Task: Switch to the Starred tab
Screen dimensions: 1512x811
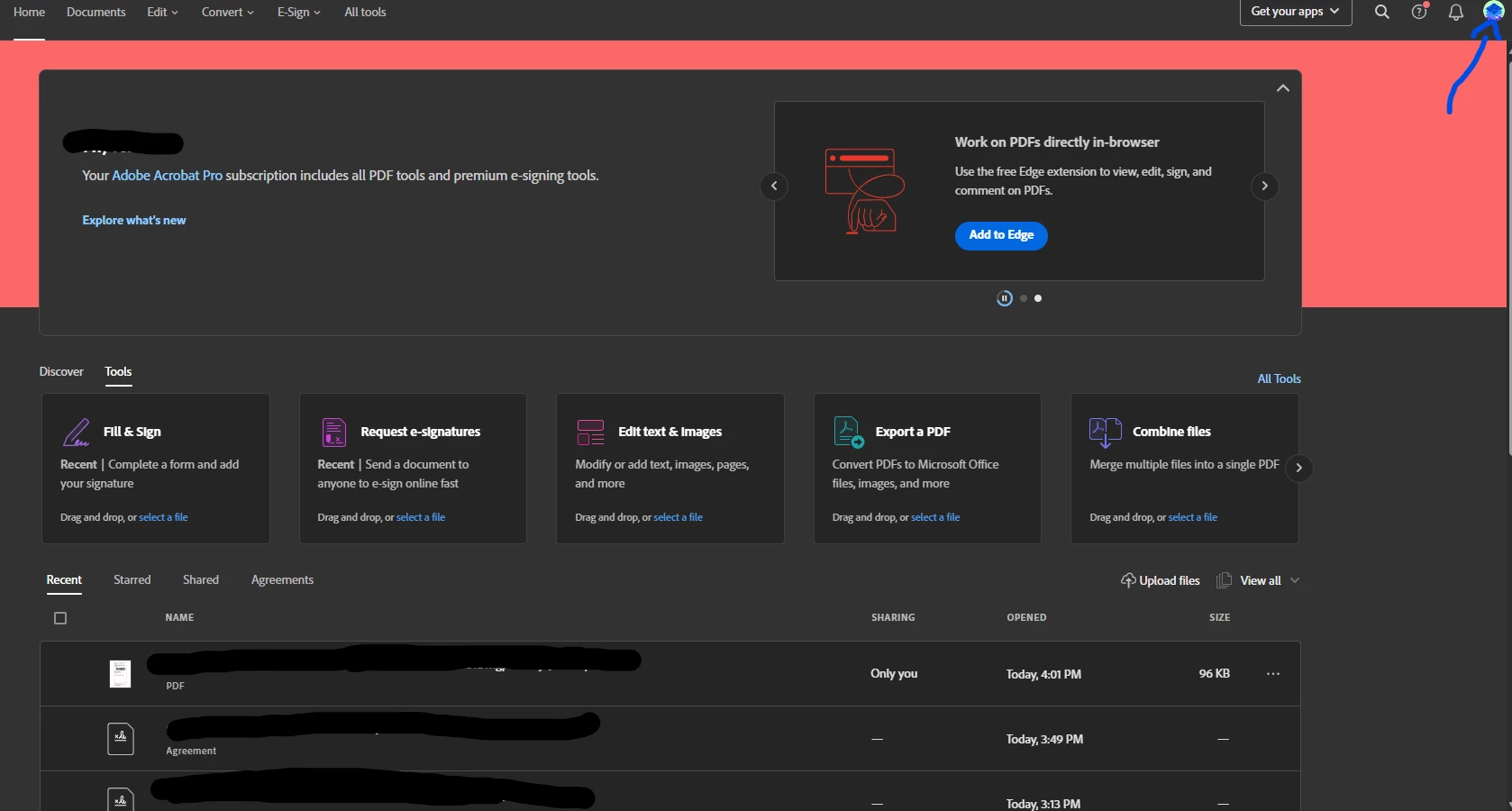Action: [132, 580]
